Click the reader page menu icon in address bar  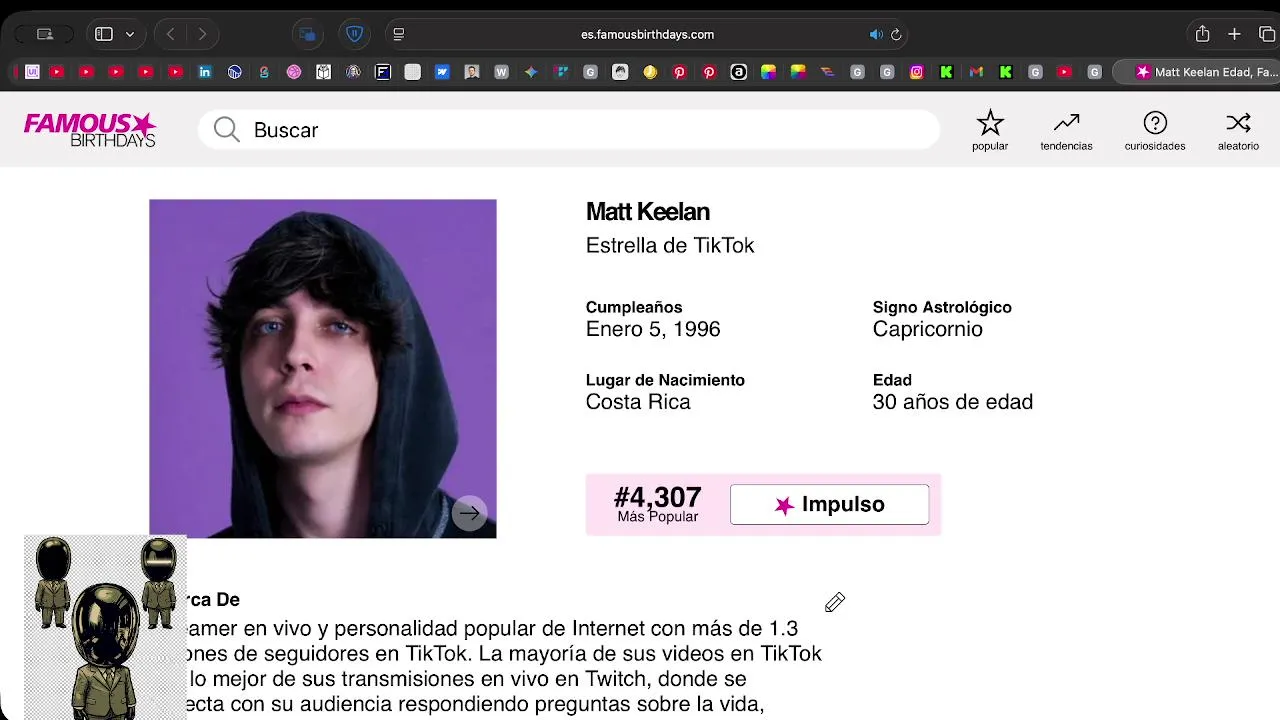[x=399, y=34]
